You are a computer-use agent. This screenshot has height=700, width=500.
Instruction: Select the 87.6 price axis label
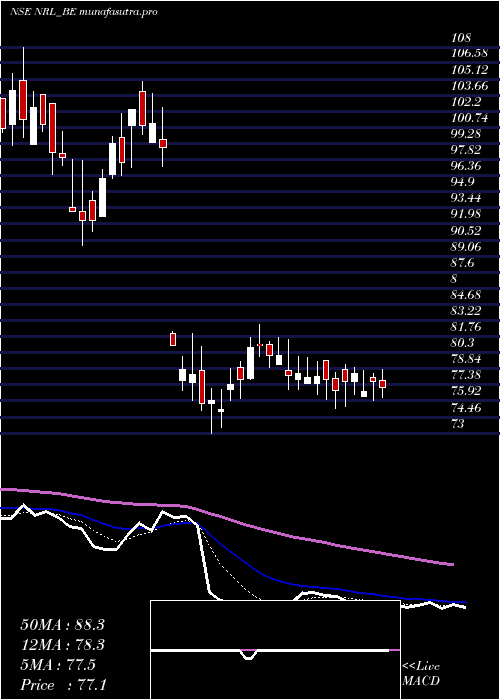(x=463, y=263)
